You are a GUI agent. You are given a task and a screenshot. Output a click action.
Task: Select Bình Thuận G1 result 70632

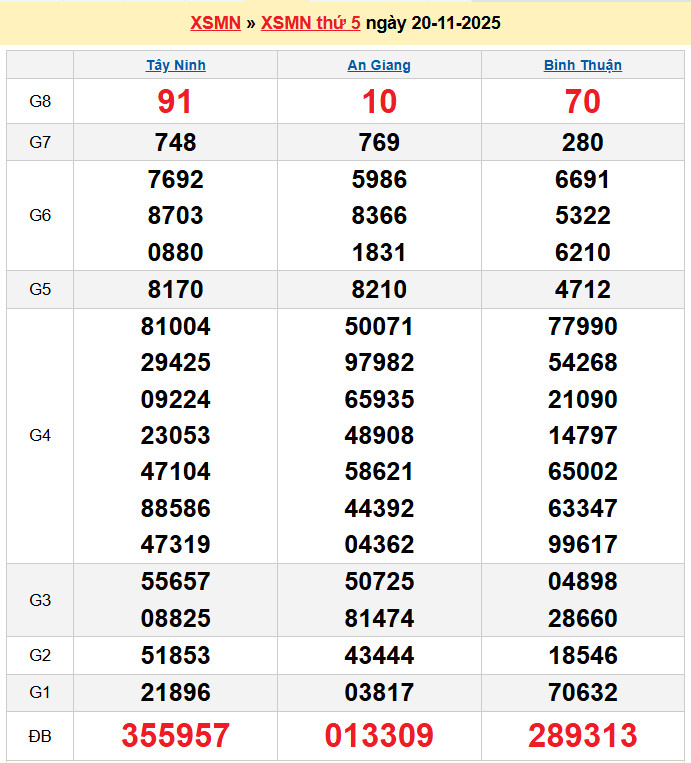tap(583, 692)
